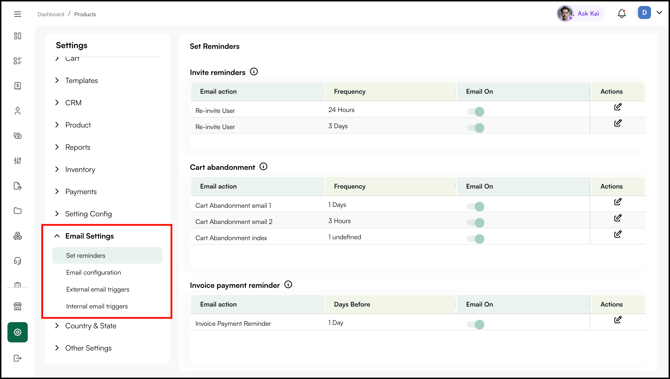Click info icon next to Invoice payment reminder
The width and height of the screenshot is (670, 379).
(288, 285)
